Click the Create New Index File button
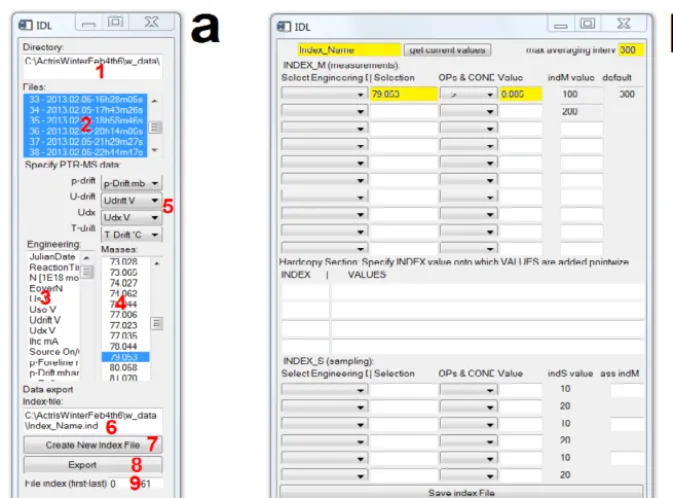Screen dimensions: 673x498 93,445
